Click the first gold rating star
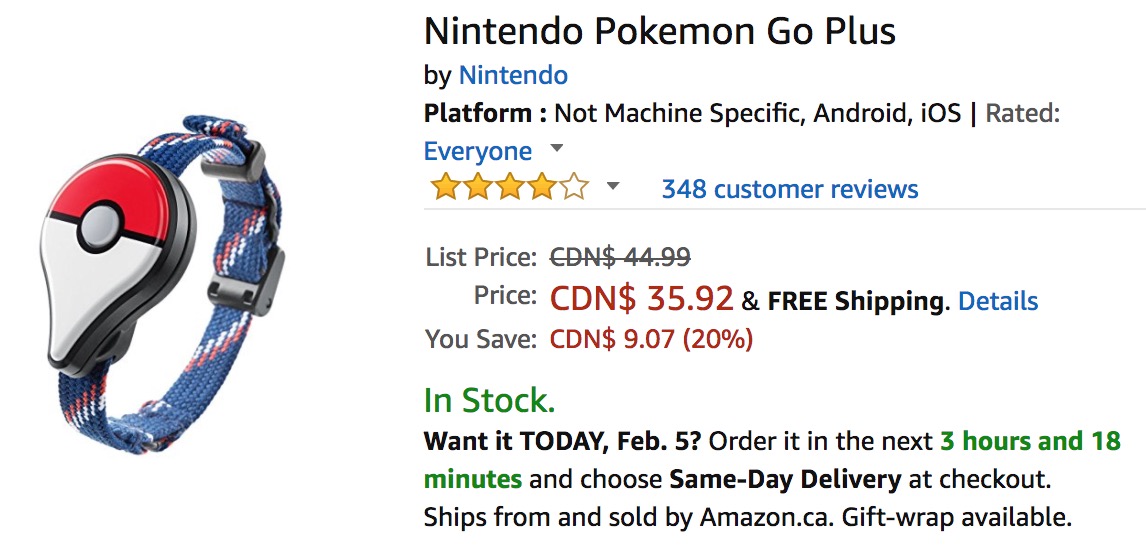Screen dimensions: 1146x548 pos(445,188)
